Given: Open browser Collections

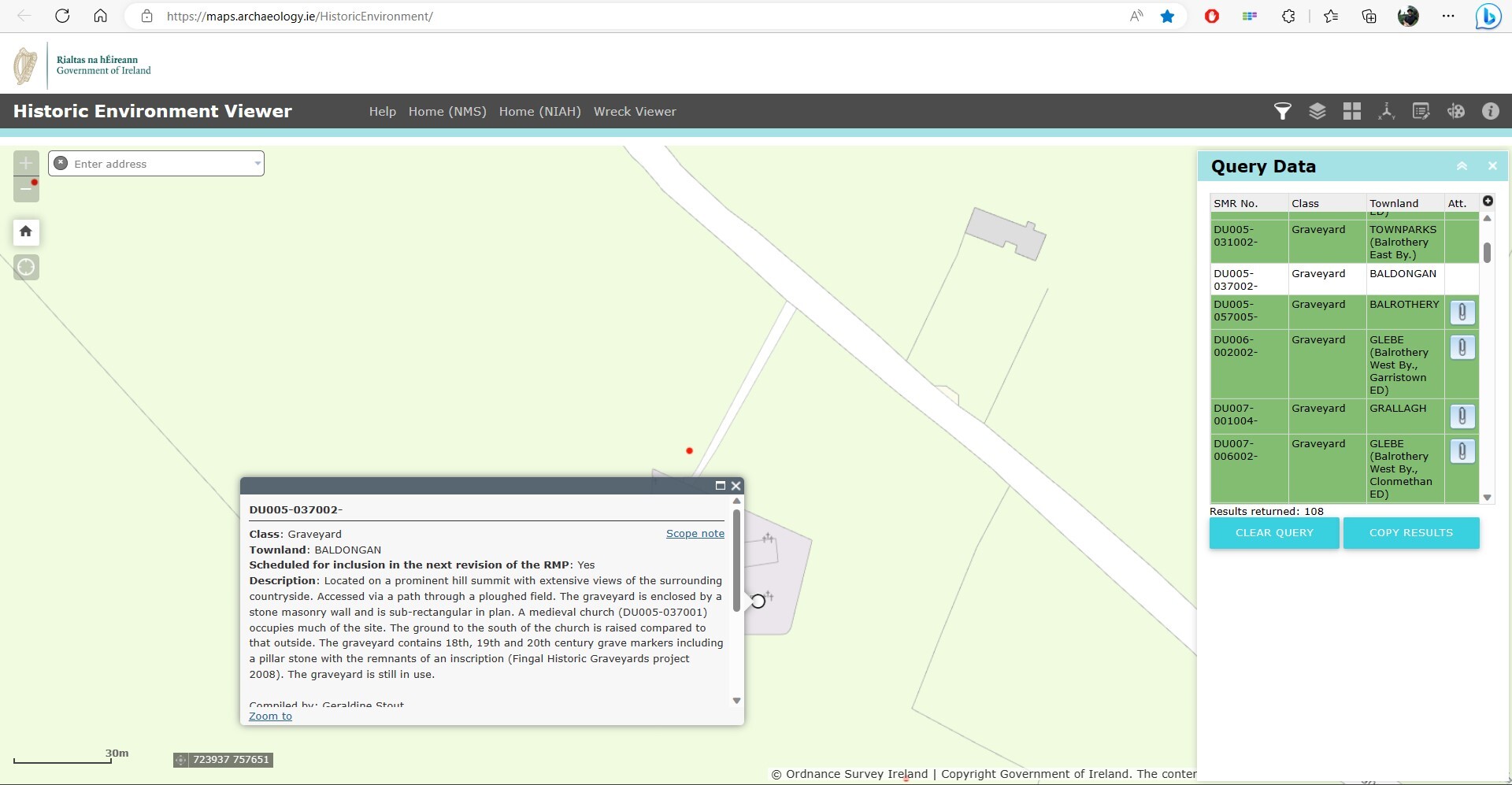Looking at the screenshot, I should pyautogui.click(x=1369, y=16).
